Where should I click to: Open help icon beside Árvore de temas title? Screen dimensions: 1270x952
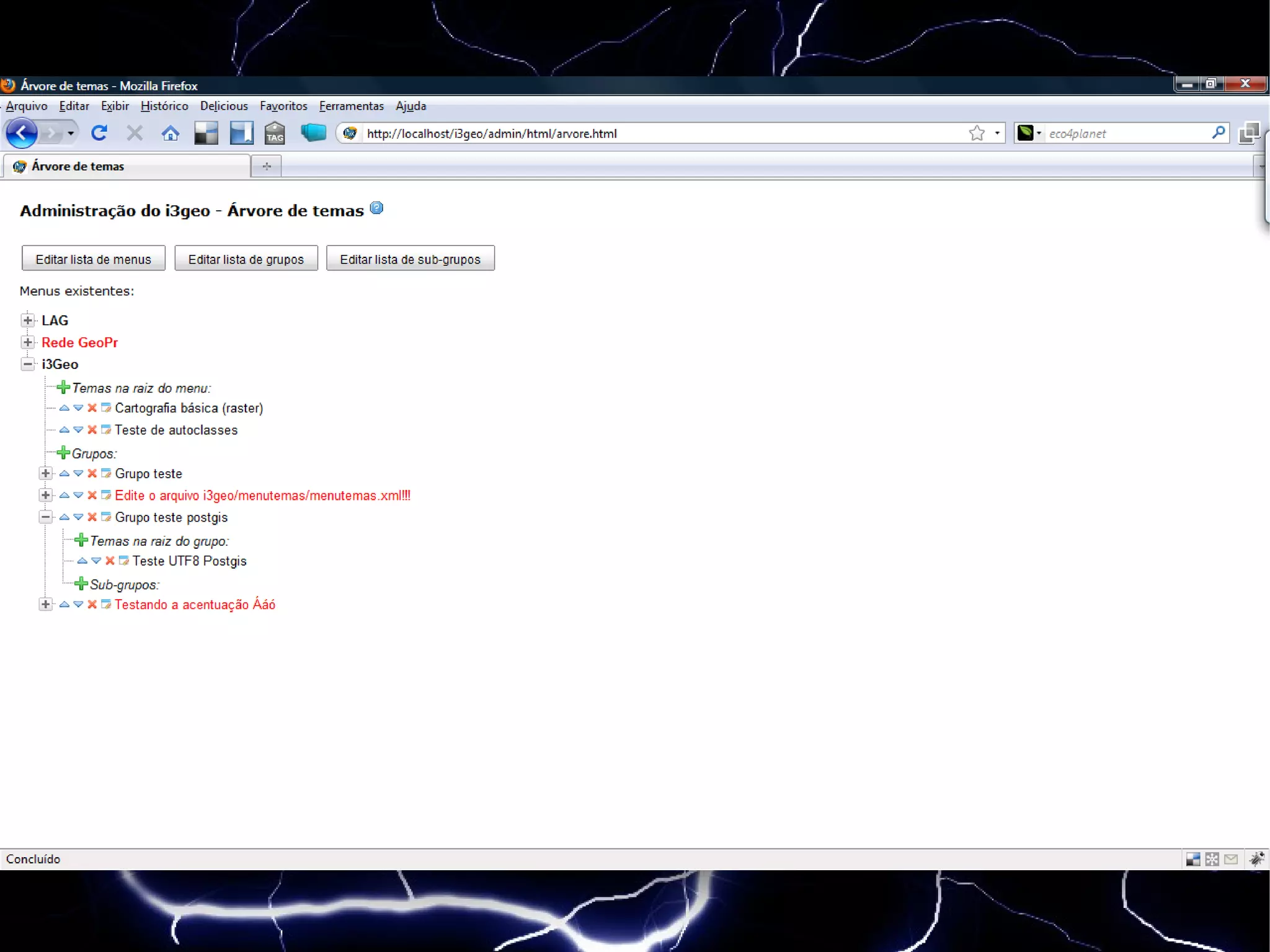coord(376,208)
